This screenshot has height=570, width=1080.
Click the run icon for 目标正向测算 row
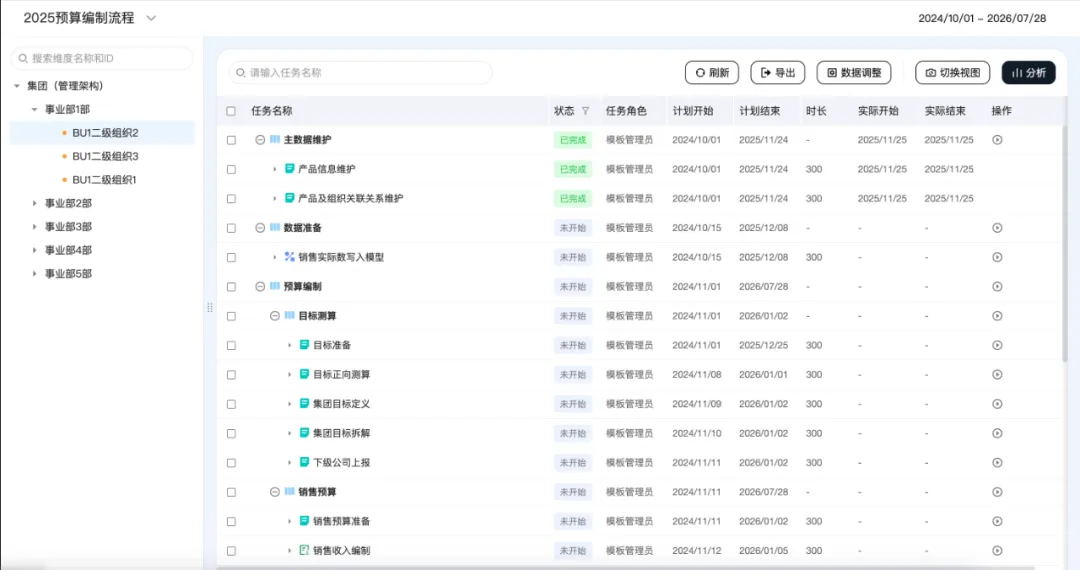(x=997, y=374)
